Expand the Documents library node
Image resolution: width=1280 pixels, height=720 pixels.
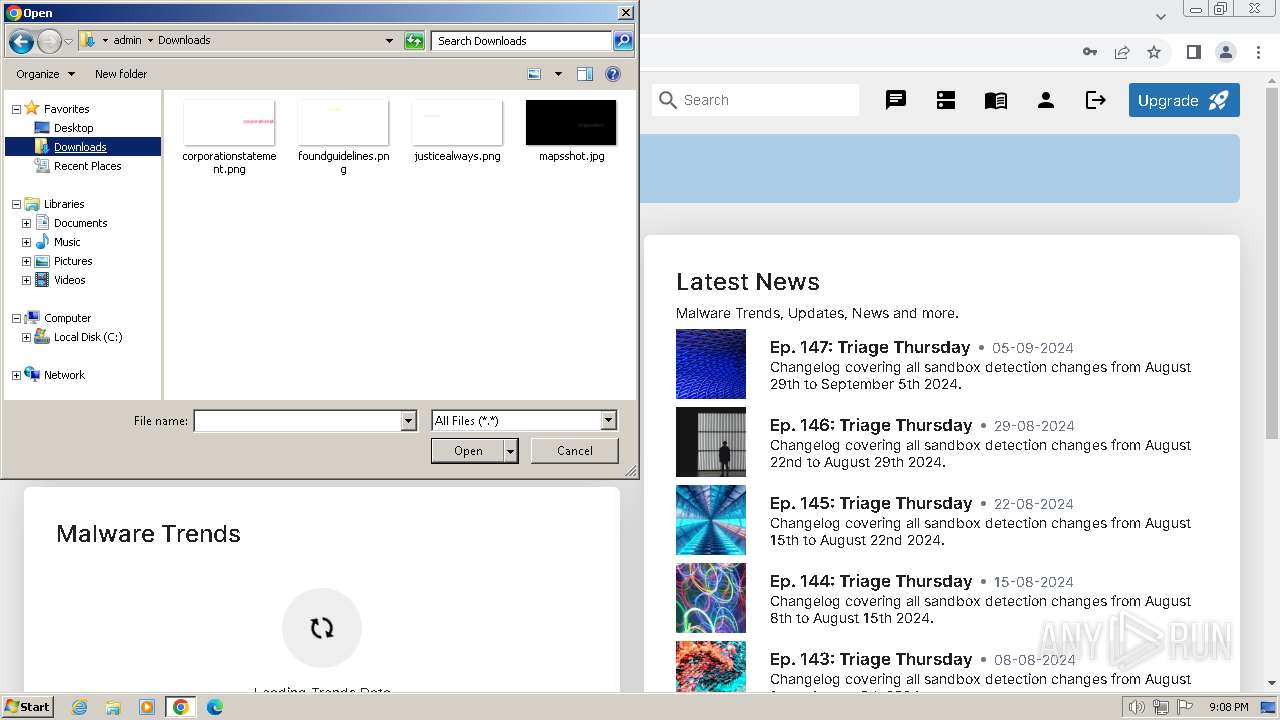point(26,223)
